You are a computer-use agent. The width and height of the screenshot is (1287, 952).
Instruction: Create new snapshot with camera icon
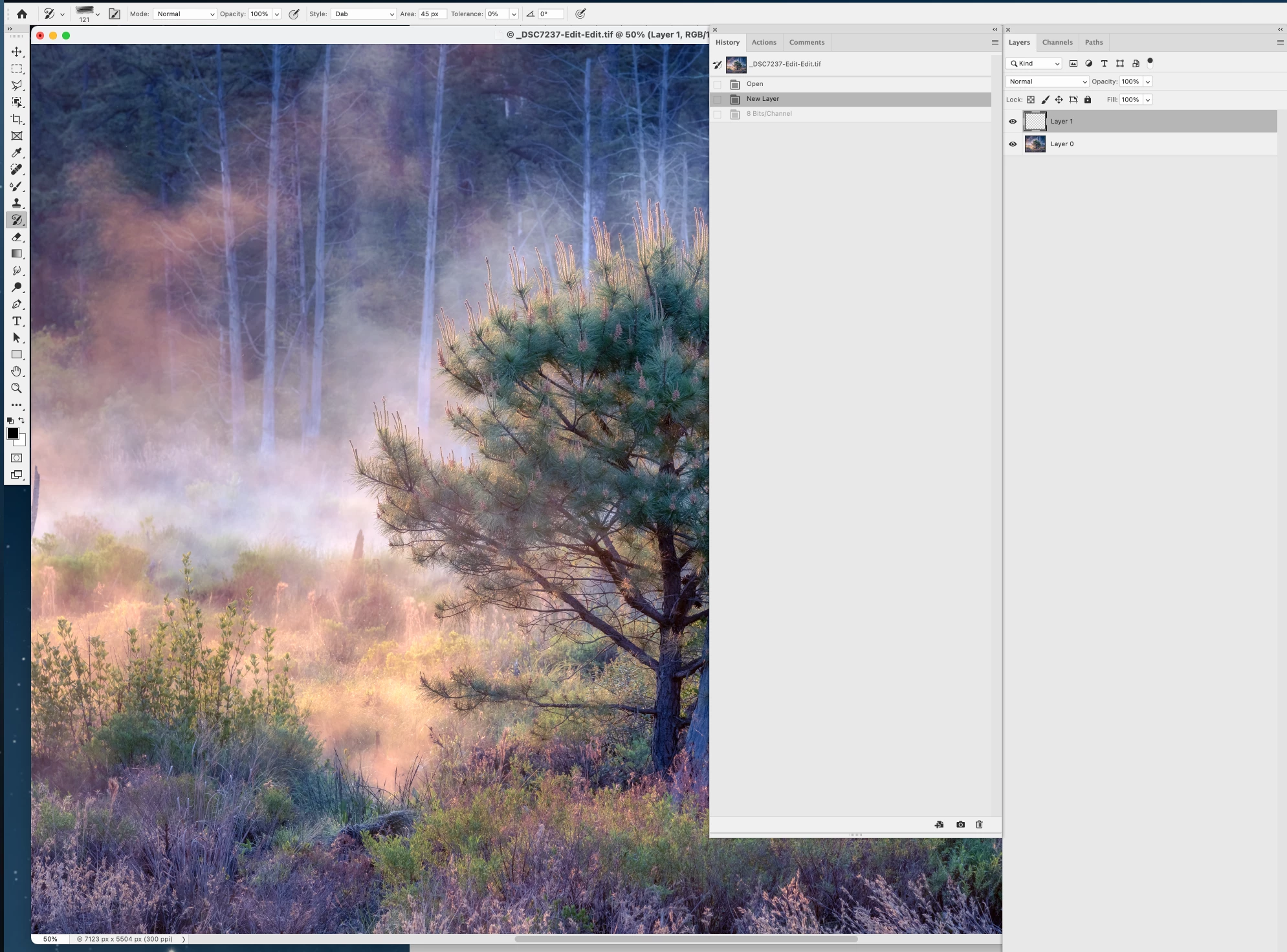tap(960, 825)
